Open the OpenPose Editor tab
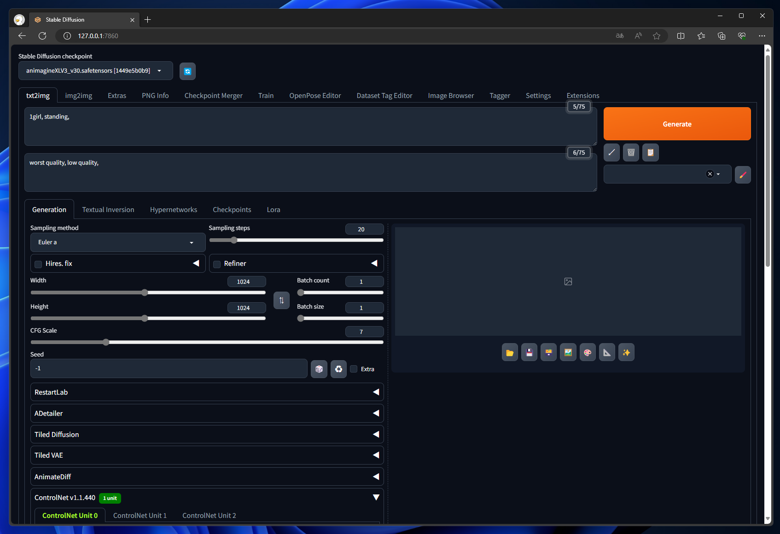780x534 pixels. [x=315, y=96]
